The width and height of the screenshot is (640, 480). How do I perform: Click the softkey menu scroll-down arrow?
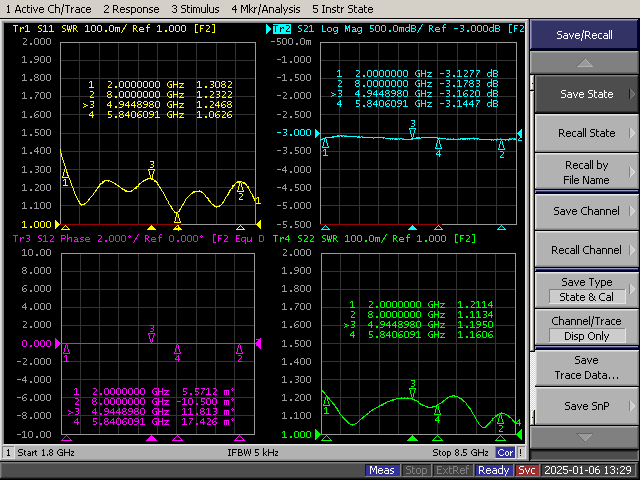pos(584,437)
